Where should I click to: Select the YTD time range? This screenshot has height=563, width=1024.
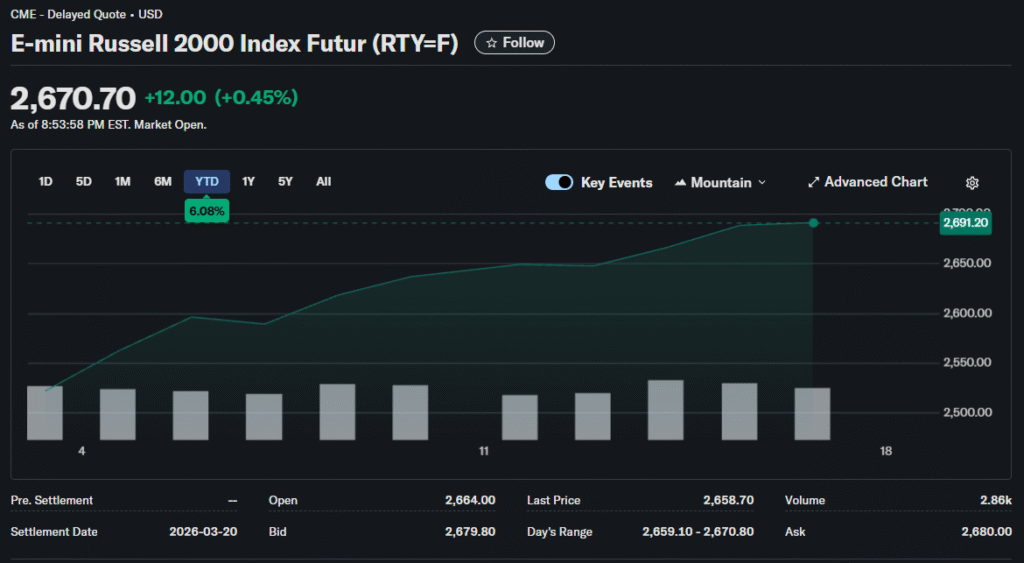pos(207,182)
